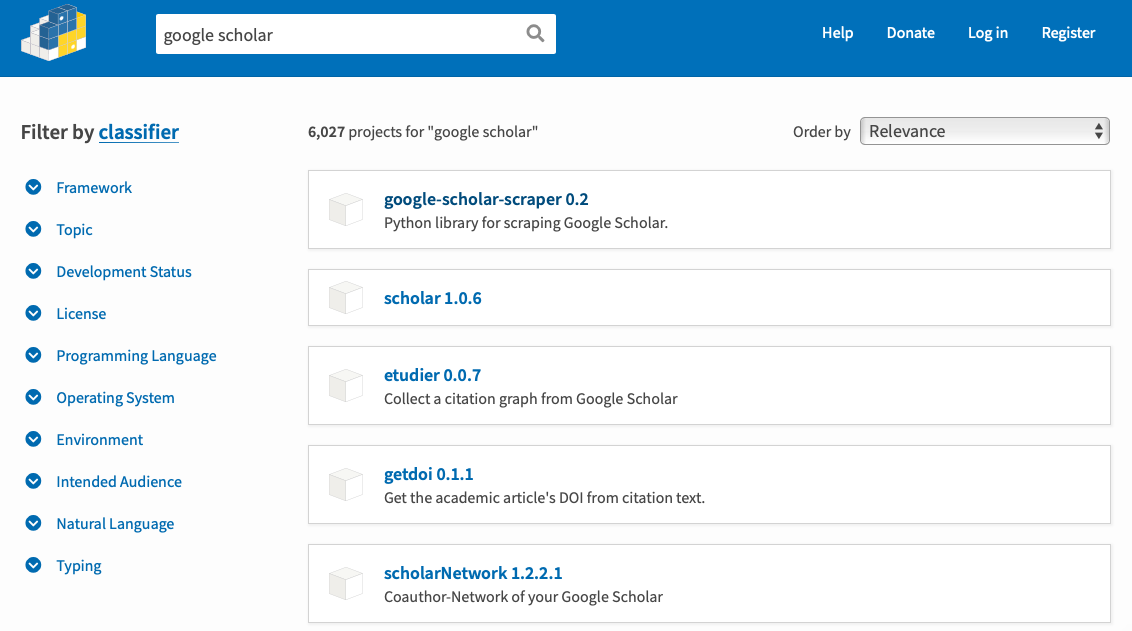The height and width of the screenshot is (631, 1132).
Task: Expand the Environment filter chevron
Action: (x=33, y=439)
